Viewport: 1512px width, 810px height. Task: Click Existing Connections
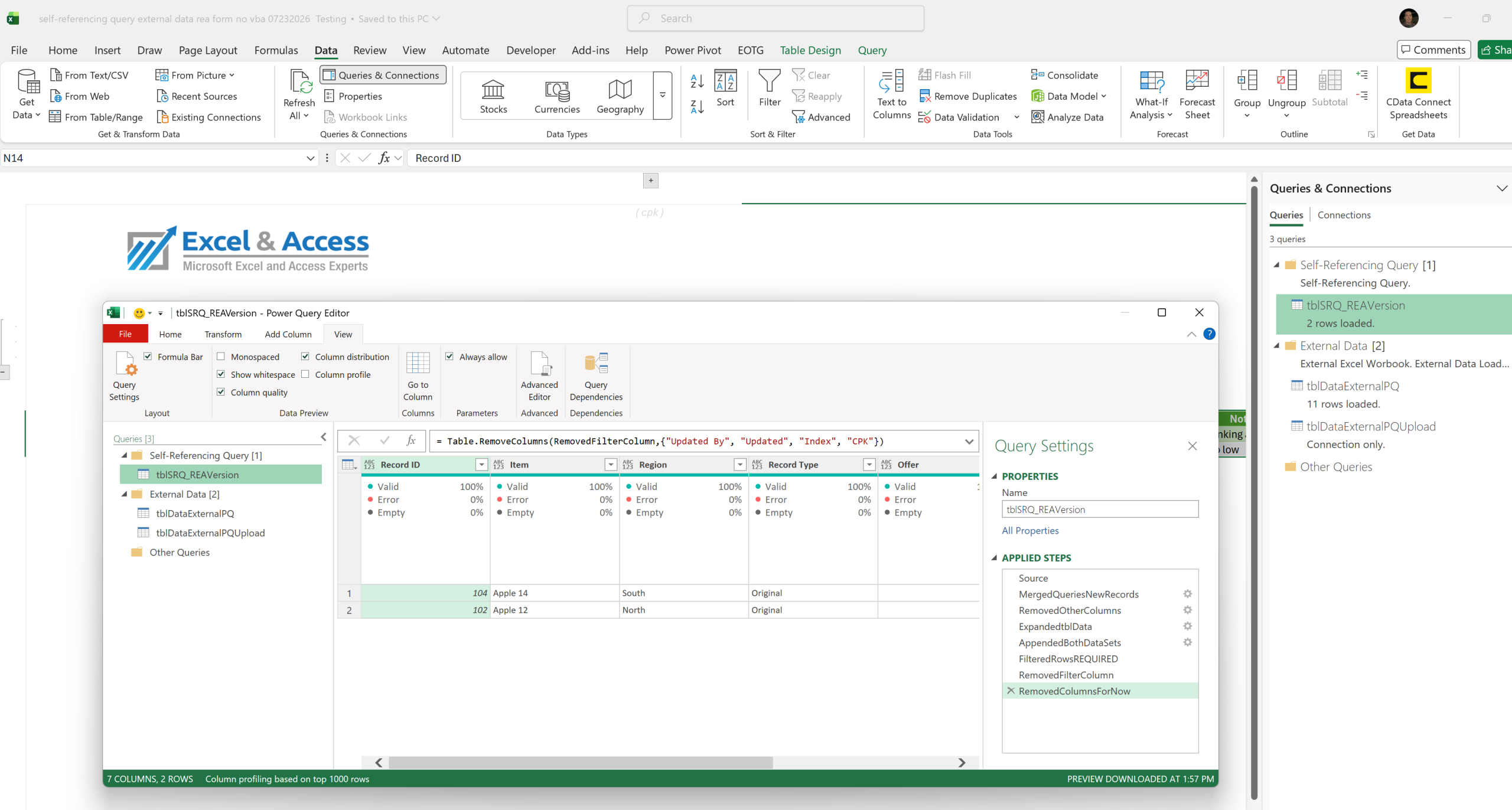[x=208, y=117]
